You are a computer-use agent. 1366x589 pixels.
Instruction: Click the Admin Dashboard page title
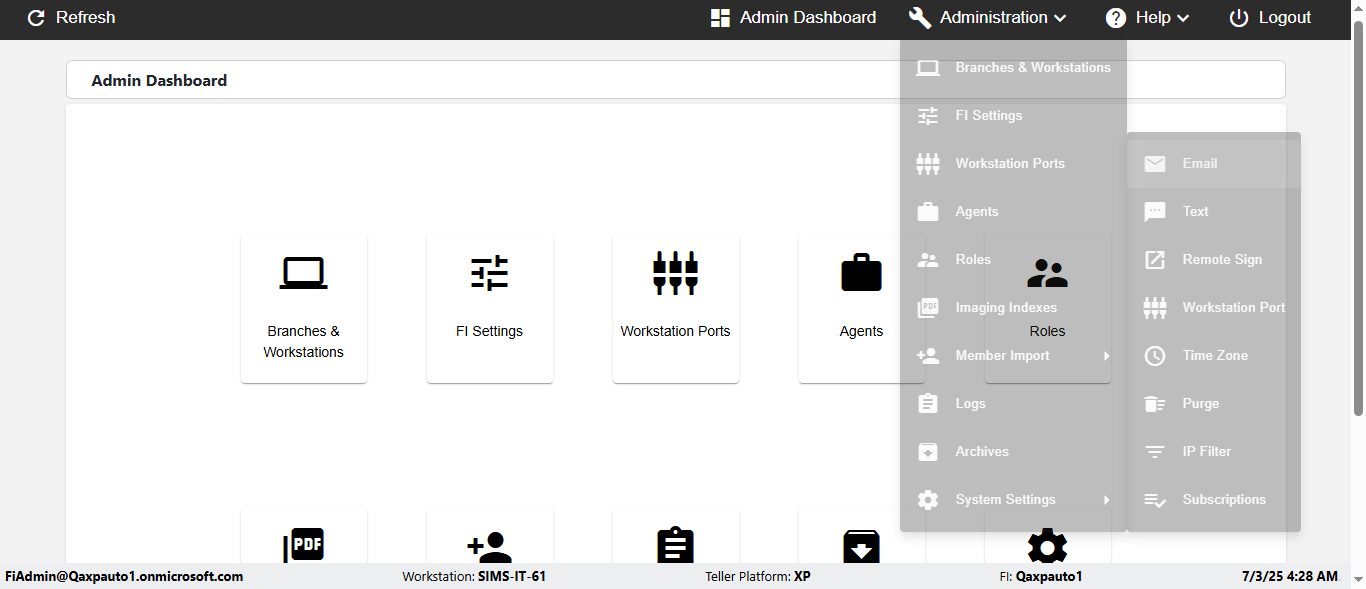point(159,81)
